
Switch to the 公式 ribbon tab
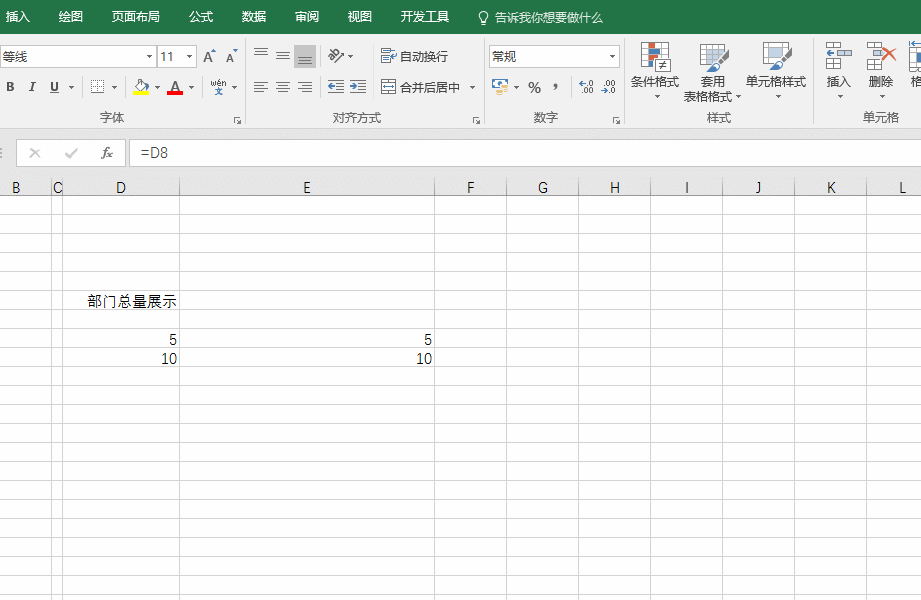[x=201, y=17]
